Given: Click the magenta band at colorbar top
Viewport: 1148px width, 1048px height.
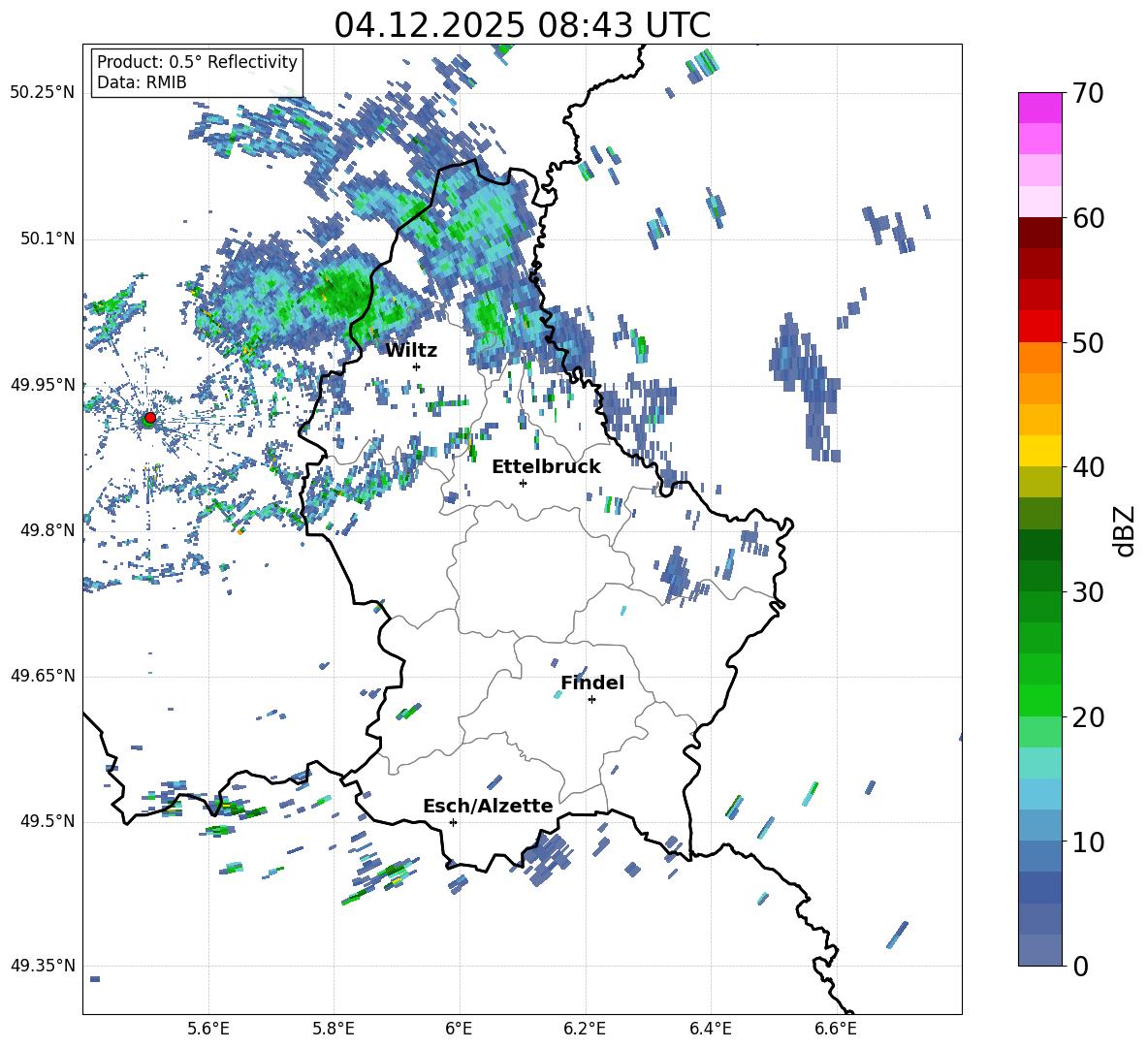Looking at the screenshot, I should pyautogui.click(x=1039, y=108).
